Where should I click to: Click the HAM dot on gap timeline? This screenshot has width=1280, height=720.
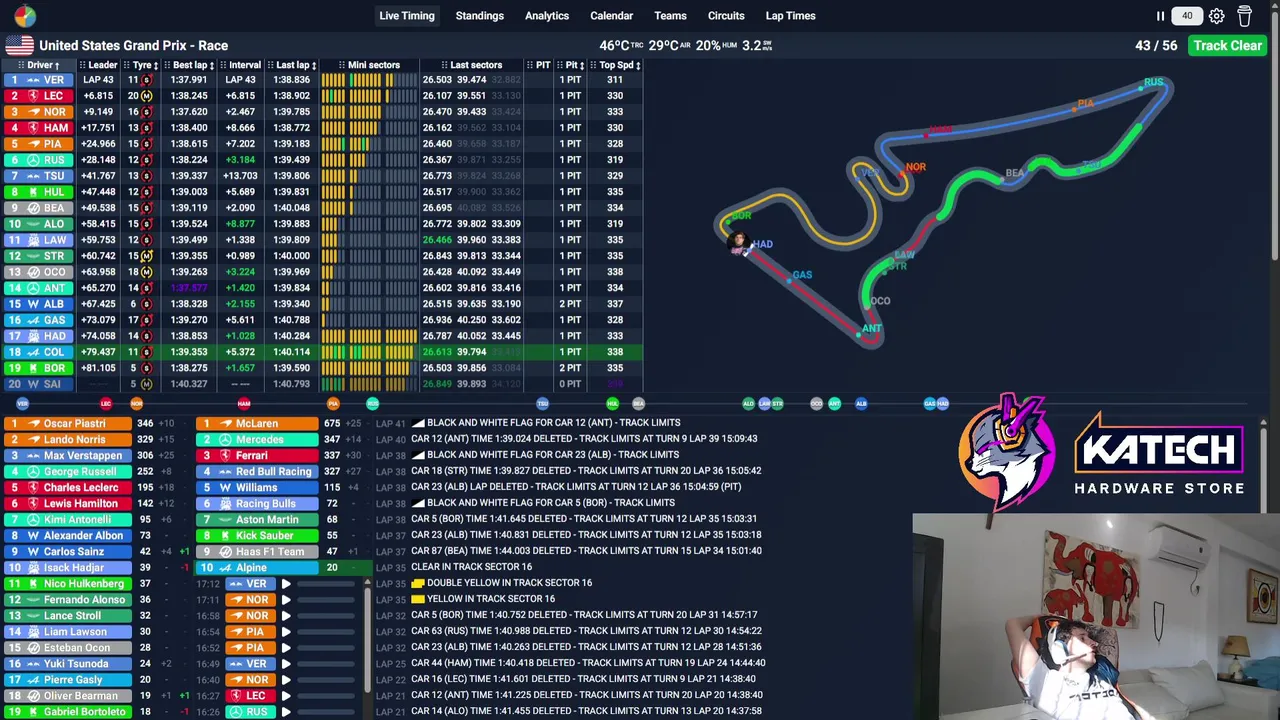tap(244, 404)
